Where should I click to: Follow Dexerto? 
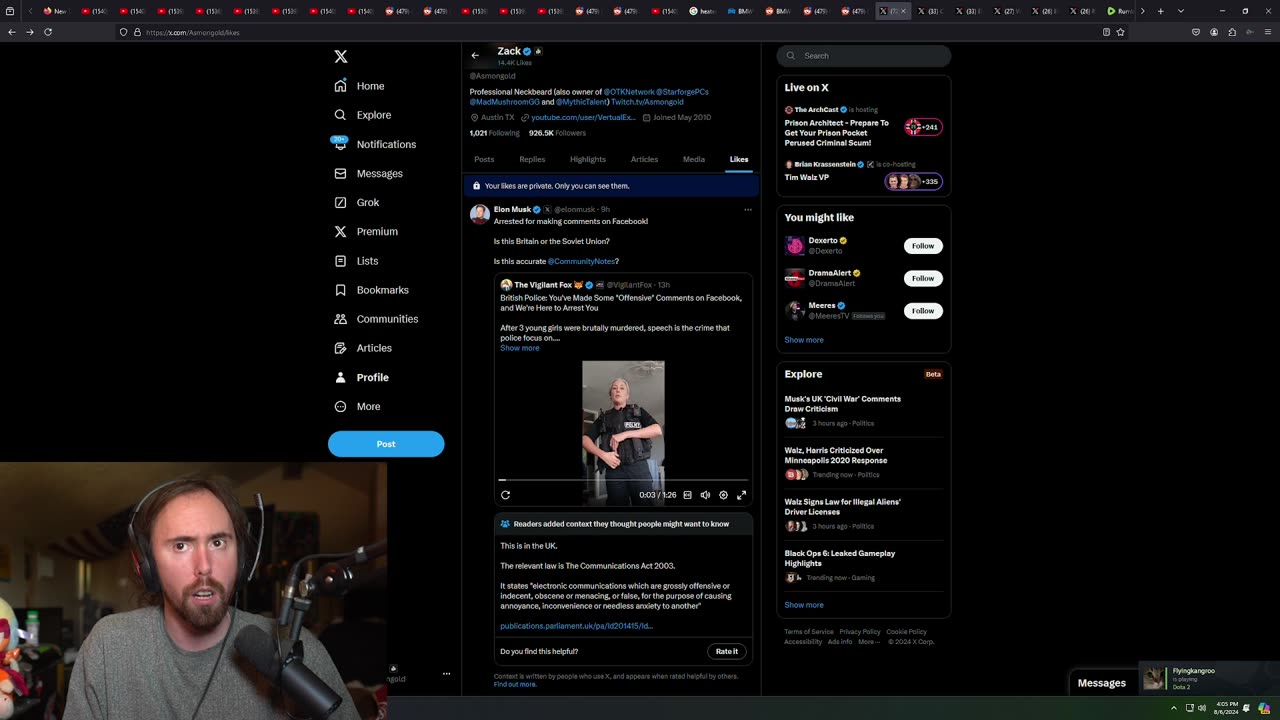(923, 246)
